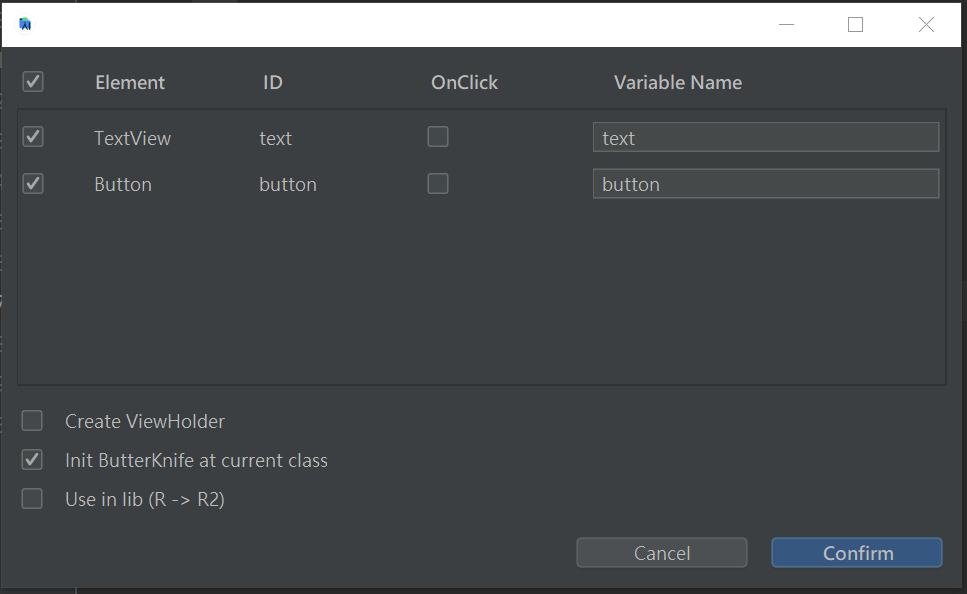Select the TextView element label
Viewport: 967px width, 594px height.
(x=132, y=138)
